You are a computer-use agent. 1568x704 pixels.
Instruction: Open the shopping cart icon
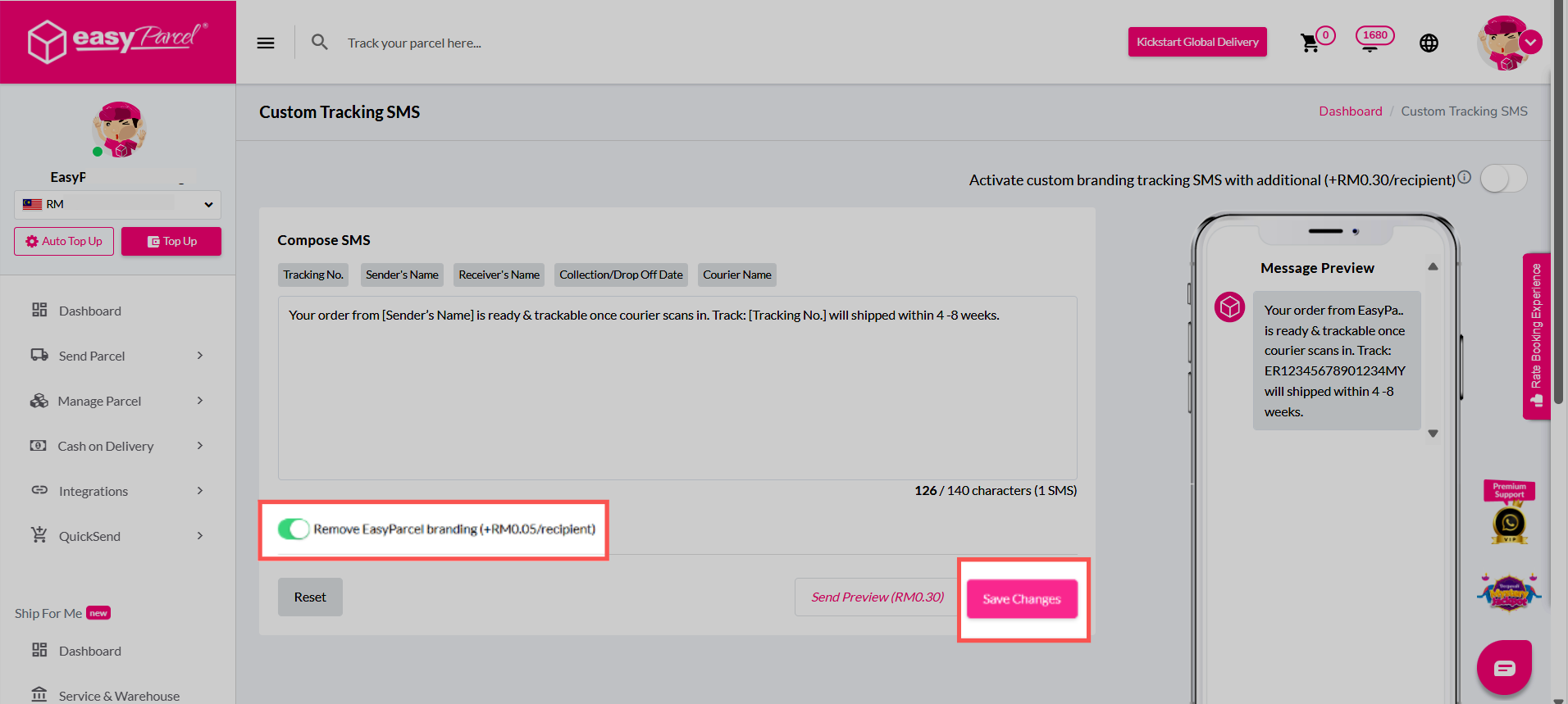coord(1310,43)
